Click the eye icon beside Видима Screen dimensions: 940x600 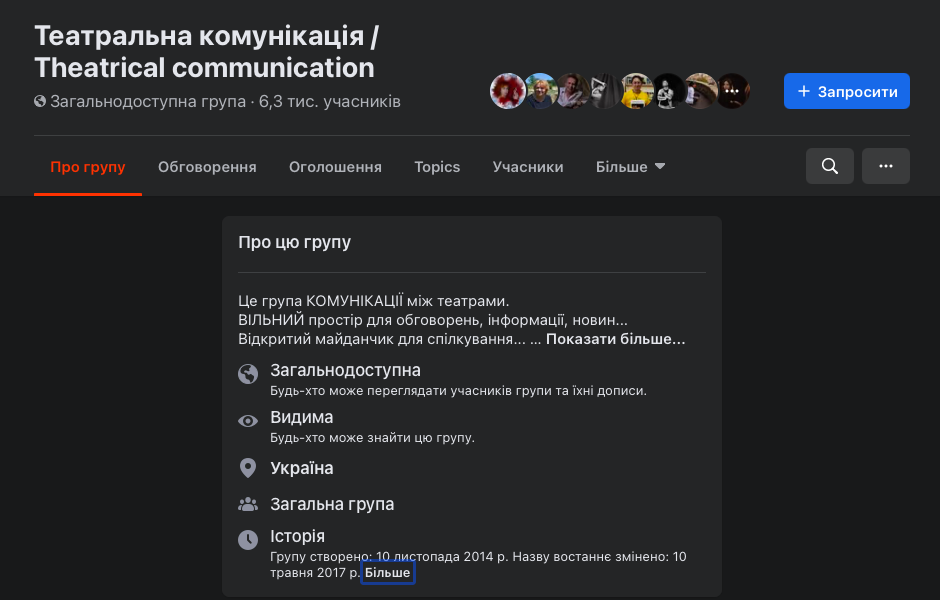(248, 421)
